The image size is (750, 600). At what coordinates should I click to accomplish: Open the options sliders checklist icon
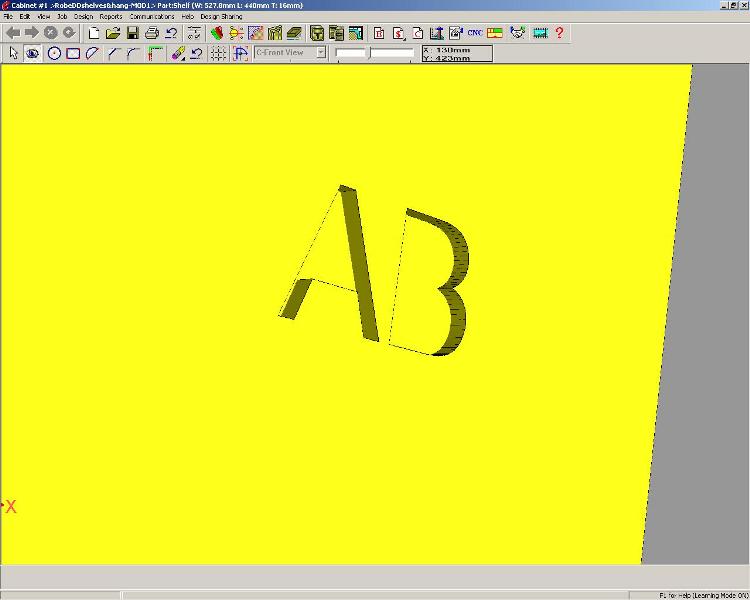(x=194, y=33)
